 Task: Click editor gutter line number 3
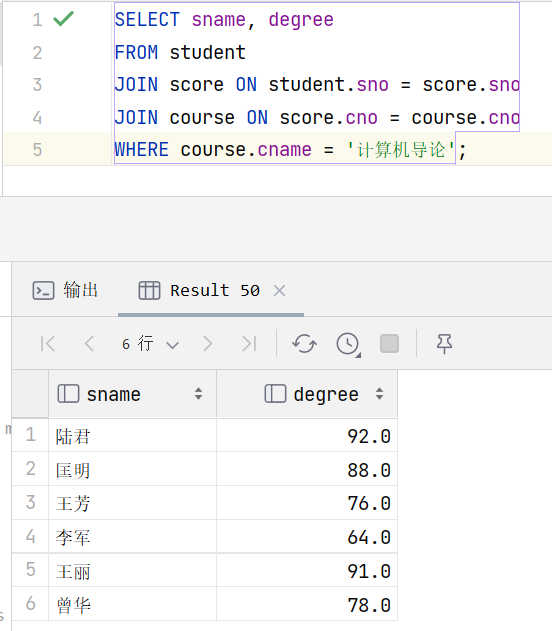(x=37, y=85)
